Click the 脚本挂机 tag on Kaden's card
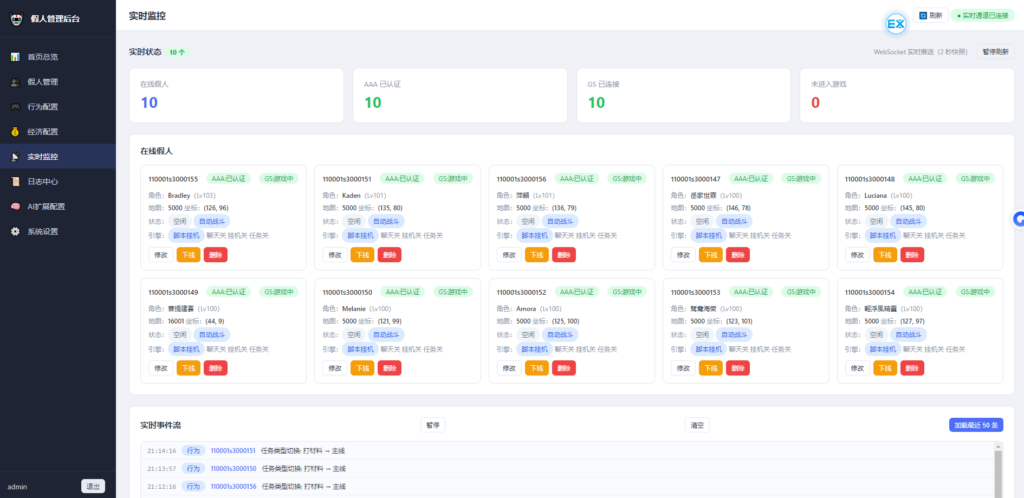 (360, 236)
